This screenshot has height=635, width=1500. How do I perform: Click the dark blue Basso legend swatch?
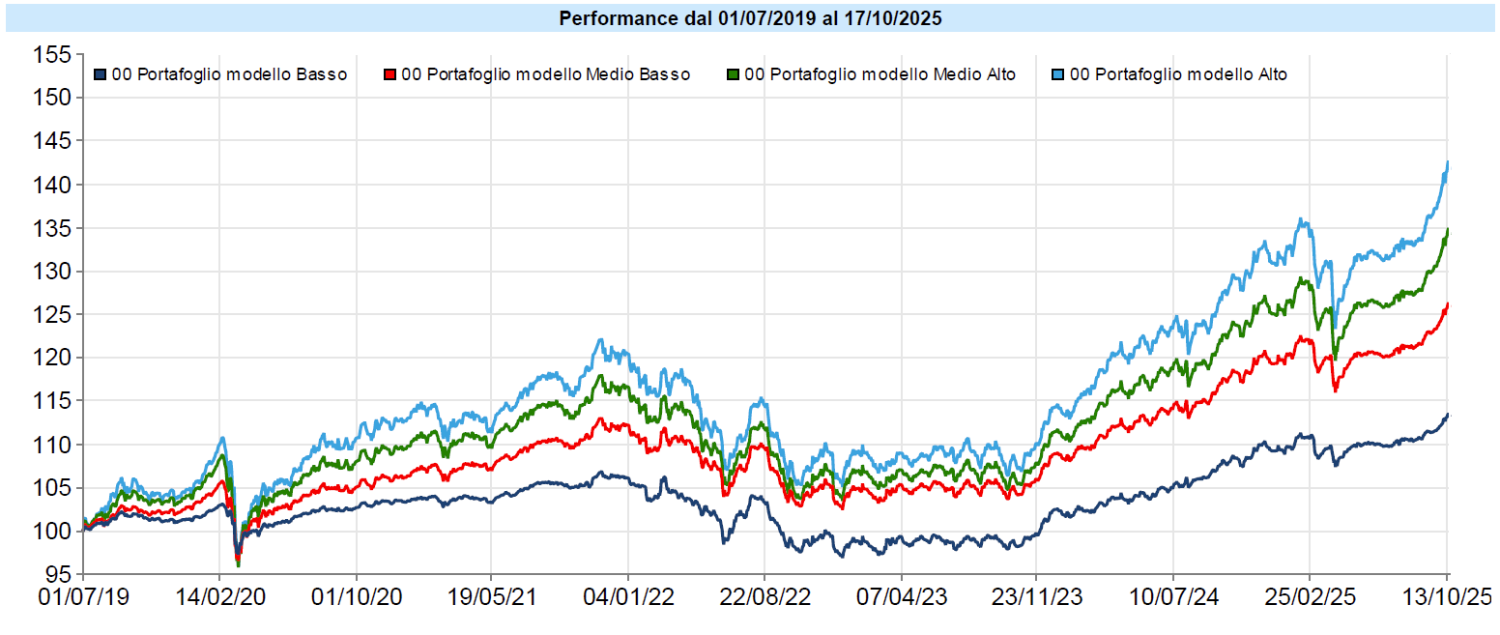tap(99, 75)
